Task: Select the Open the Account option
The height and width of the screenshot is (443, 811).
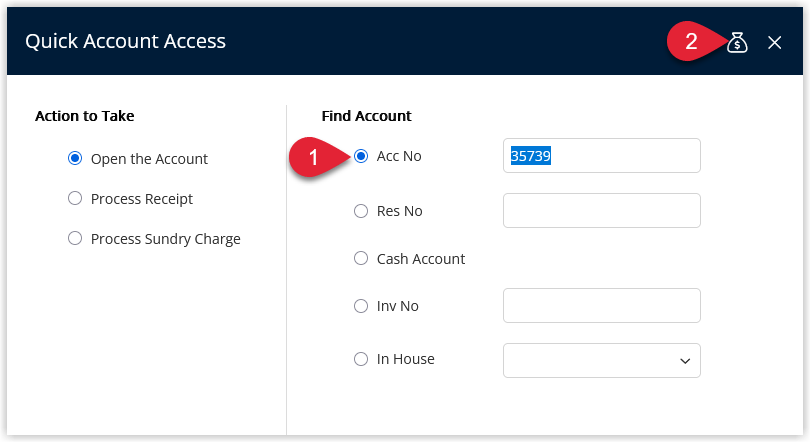Action: [75, 158]
